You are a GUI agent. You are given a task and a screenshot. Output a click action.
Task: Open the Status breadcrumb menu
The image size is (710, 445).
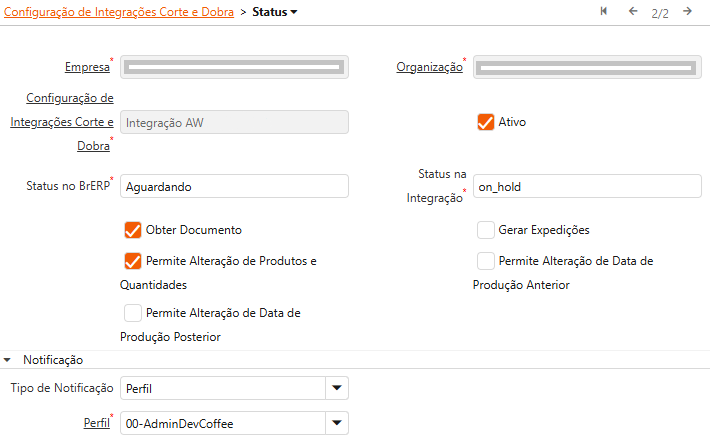[275, 12]
